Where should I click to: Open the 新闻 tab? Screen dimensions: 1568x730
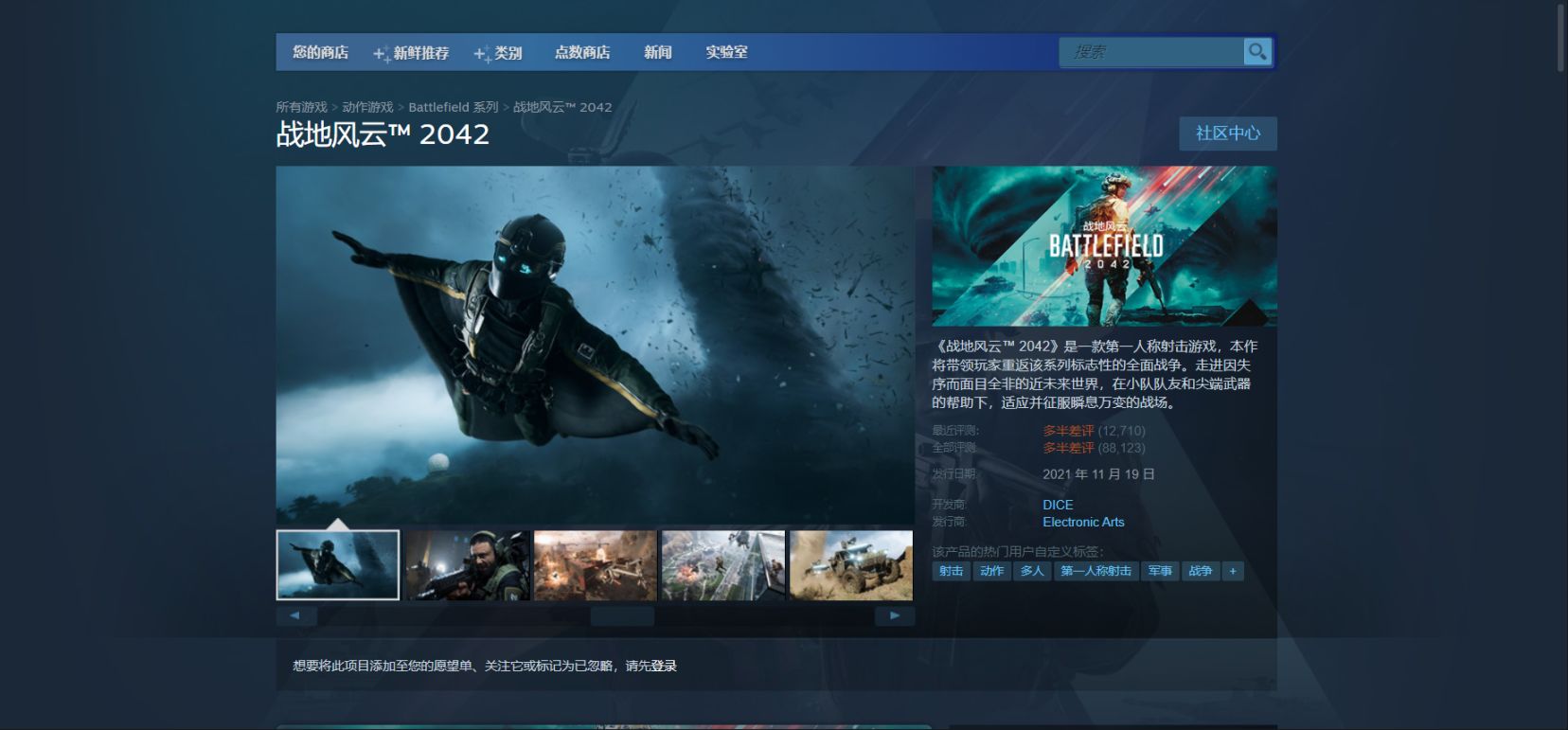pos(658,52)
